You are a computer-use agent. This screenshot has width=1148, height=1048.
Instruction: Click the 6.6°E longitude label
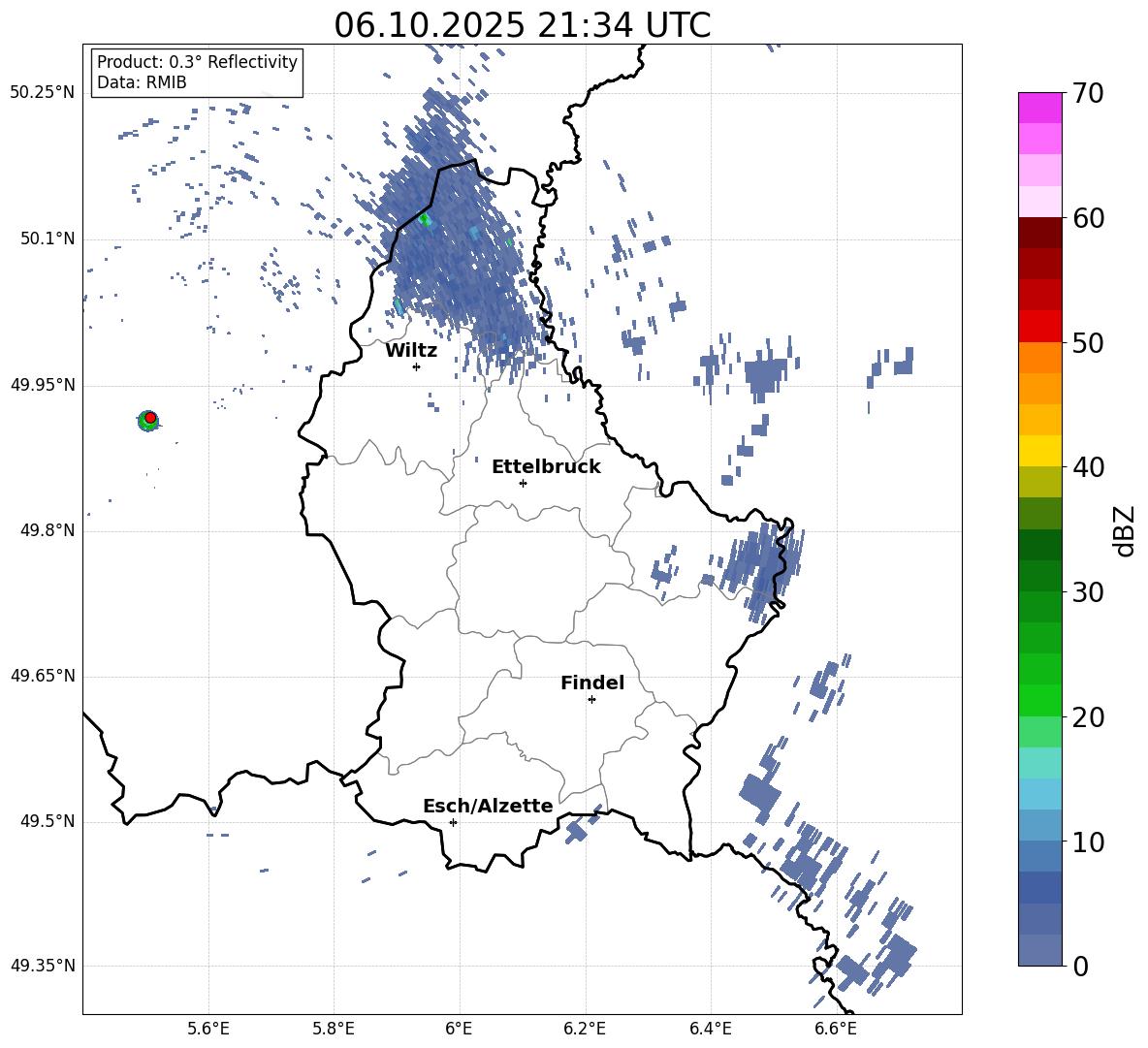[836, 1029]
